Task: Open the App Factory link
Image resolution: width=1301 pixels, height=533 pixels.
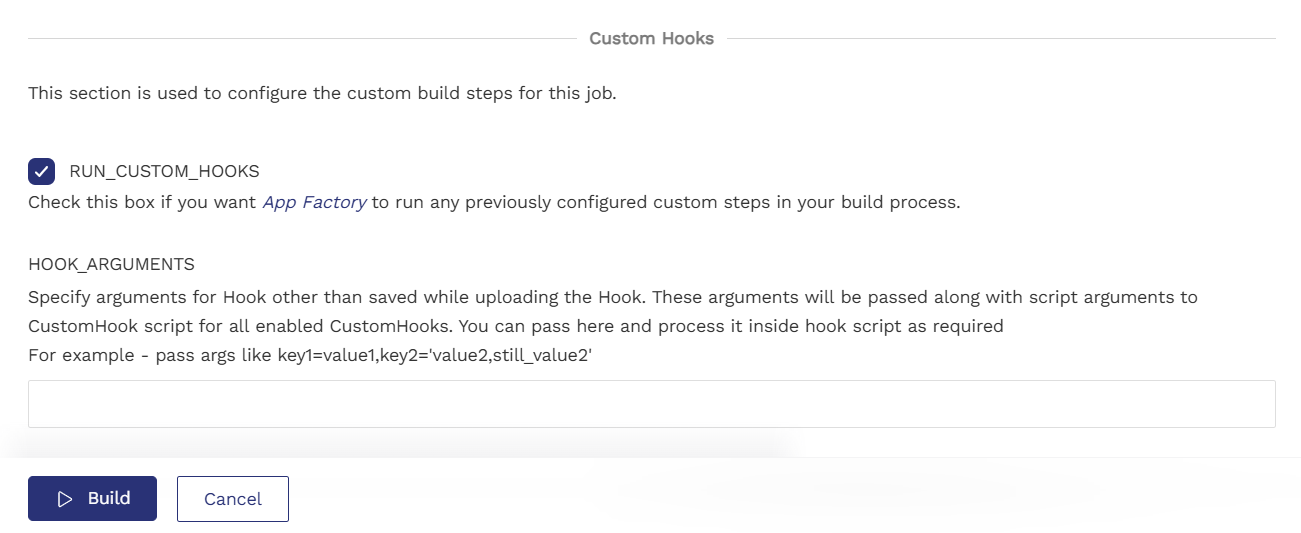Action: [314, 203]
